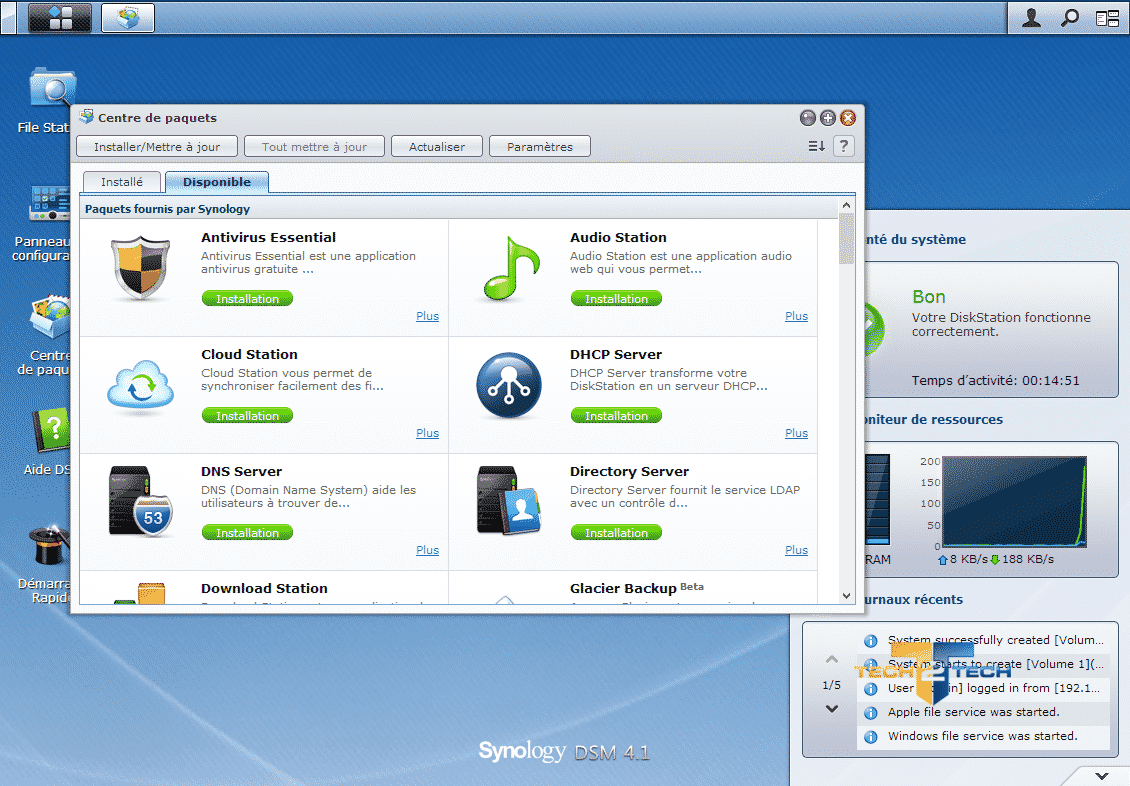Install Audio Station package
This screenshot has width=1130, height=786.
click(616, 298)
